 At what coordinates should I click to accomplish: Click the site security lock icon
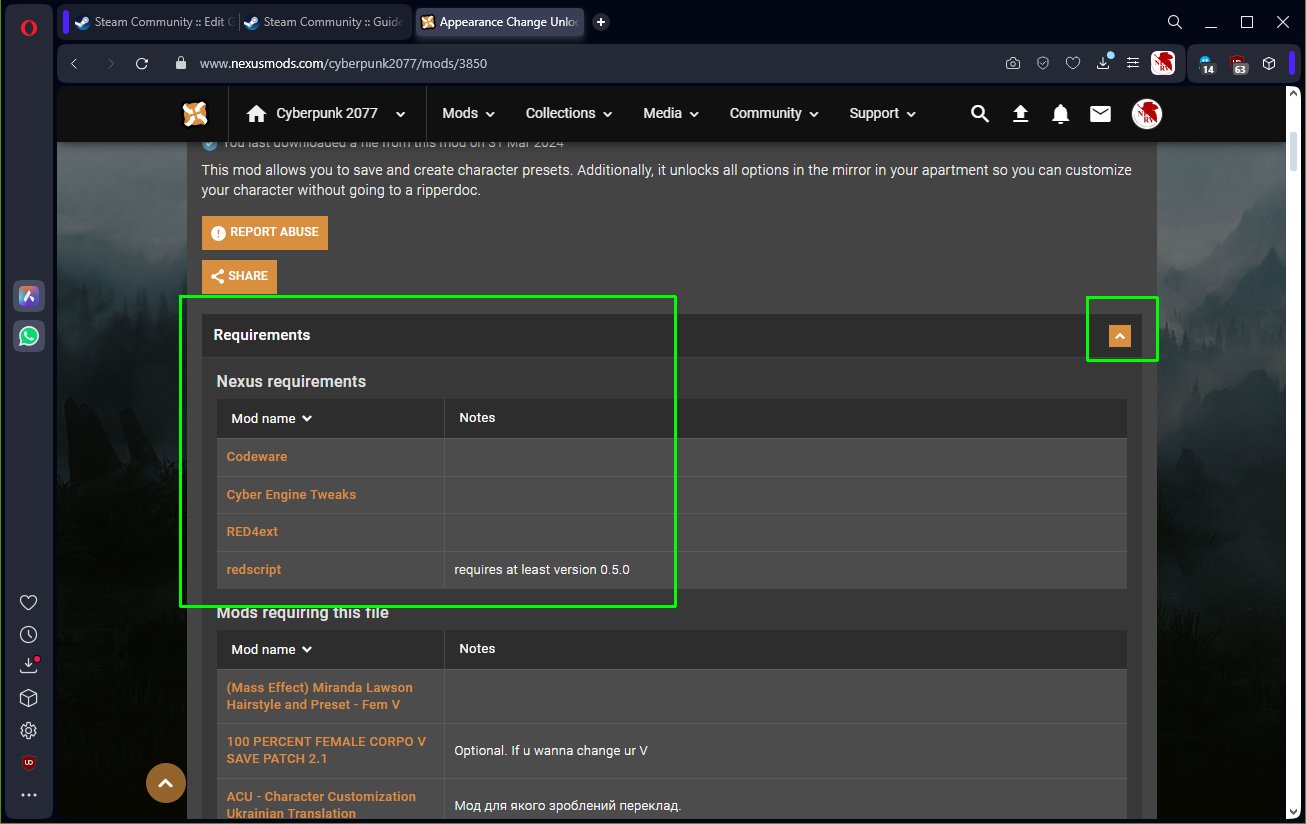[181, 63]
